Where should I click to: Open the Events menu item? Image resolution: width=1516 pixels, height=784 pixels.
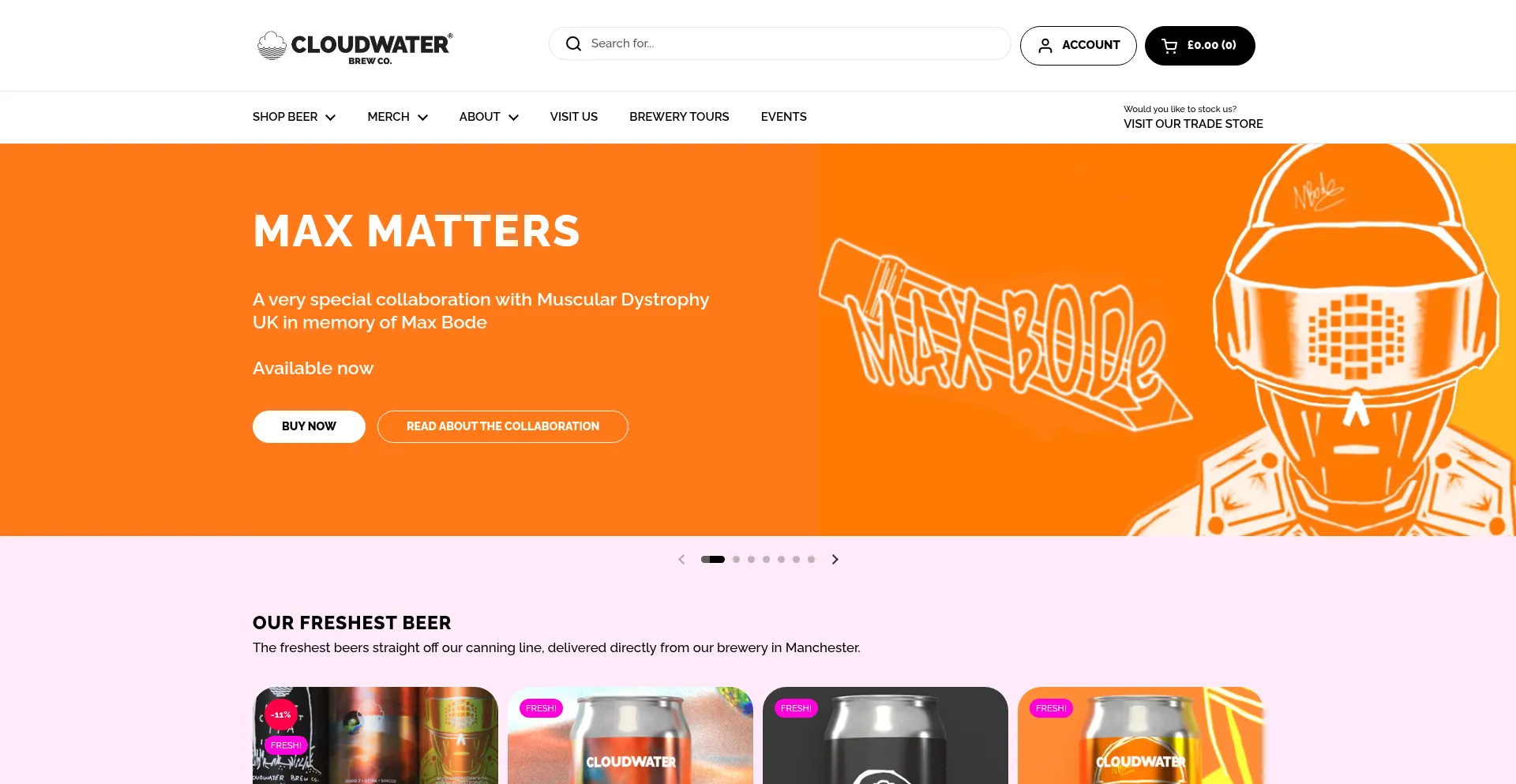783,117
